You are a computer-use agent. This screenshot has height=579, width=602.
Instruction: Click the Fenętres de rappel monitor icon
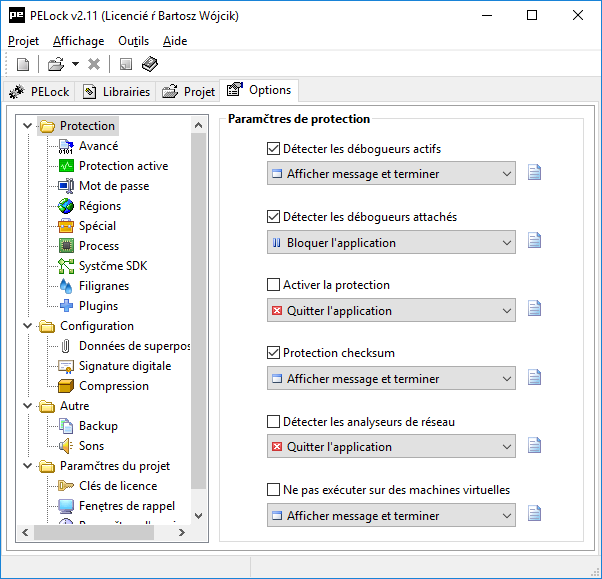(66, 506)
